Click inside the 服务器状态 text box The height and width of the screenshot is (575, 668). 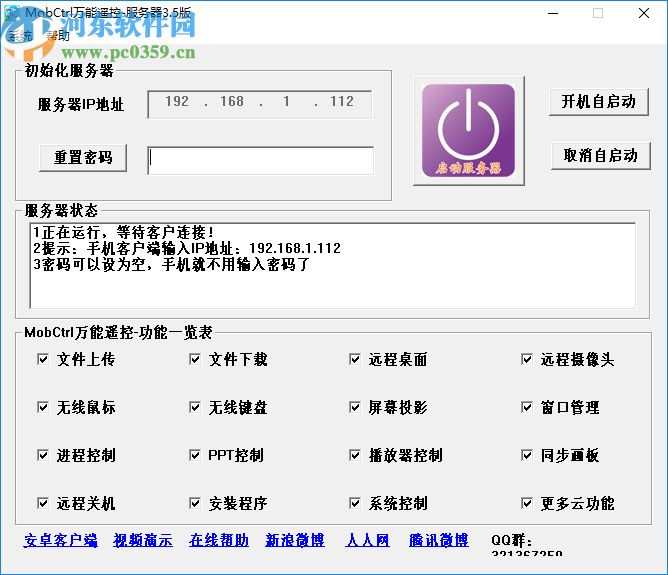333,265
